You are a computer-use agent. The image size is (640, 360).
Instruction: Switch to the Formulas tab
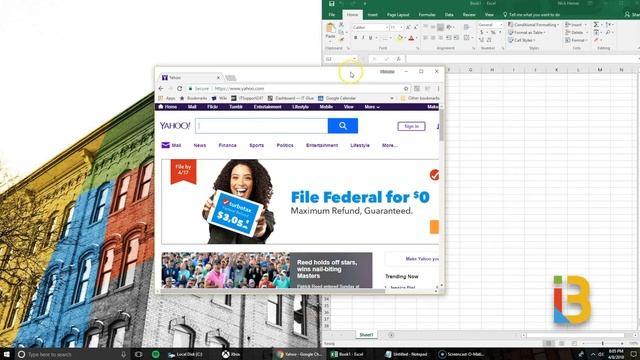pyautogui.click(x=427, y=15)
